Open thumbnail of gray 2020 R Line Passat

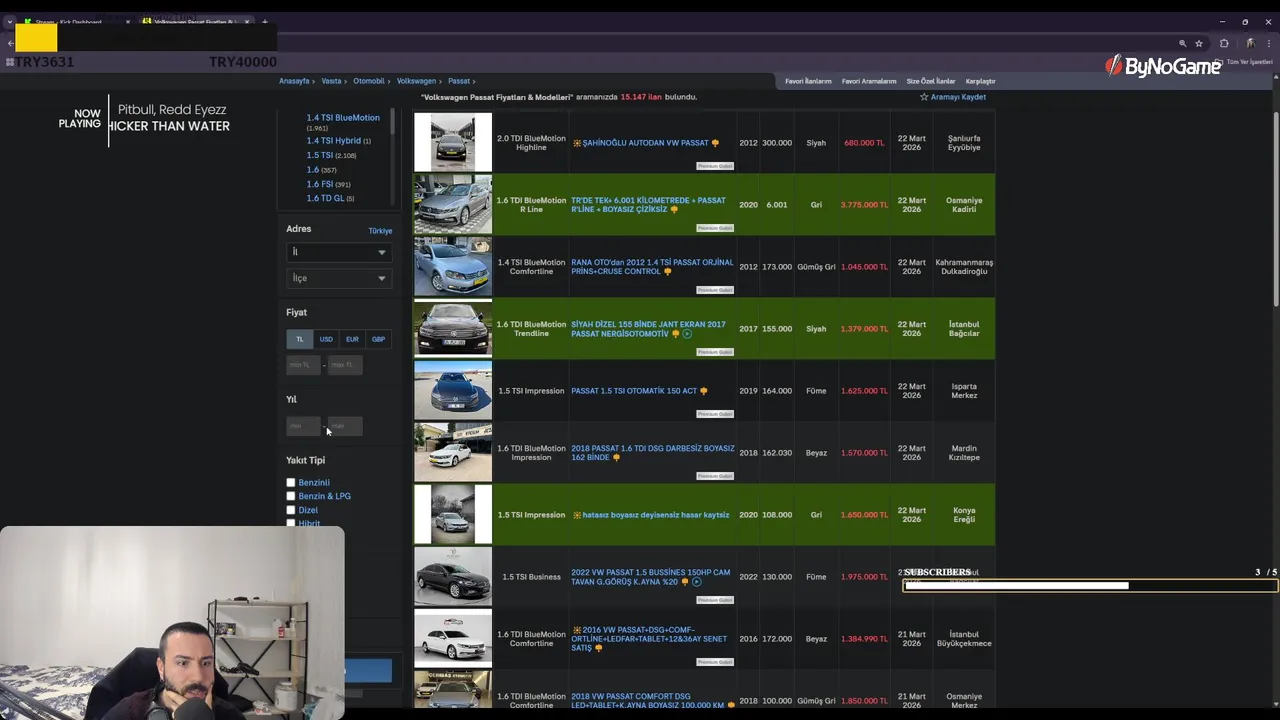453,205
